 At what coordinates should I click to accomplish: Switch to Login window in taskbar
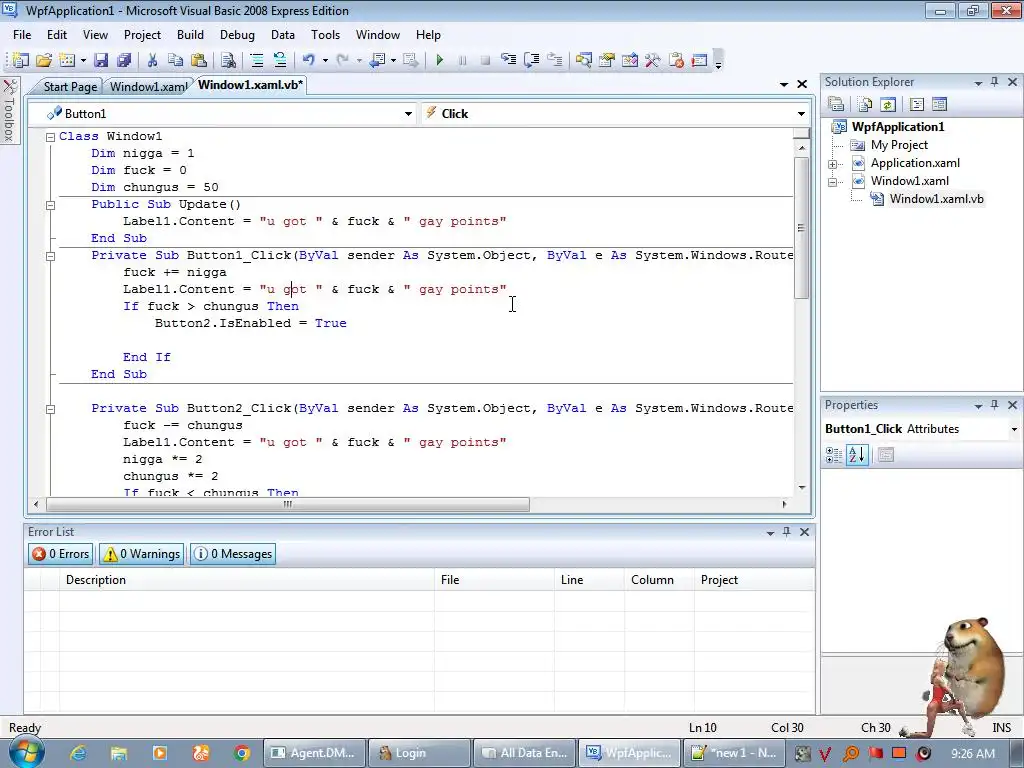tap(419, 753)
